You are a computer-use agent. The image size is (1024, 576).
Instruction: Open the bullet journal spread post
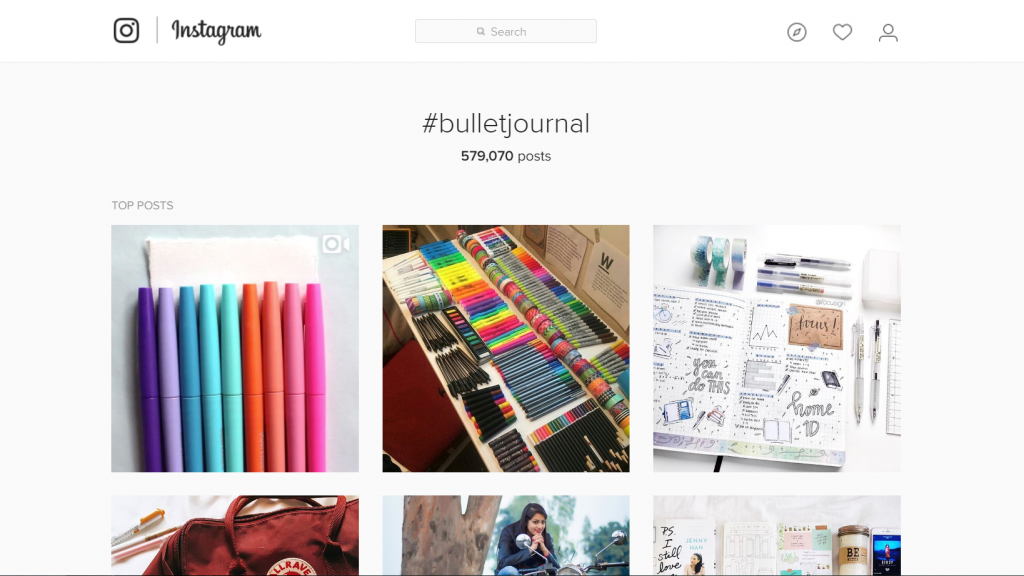click(777, 349)
